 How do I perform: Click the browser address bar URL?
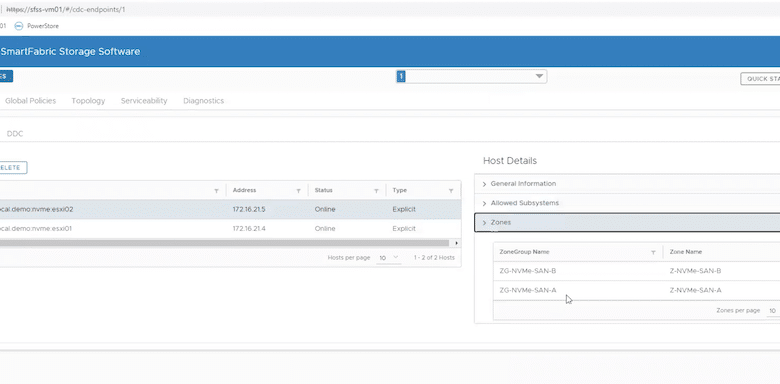[66, 9]
